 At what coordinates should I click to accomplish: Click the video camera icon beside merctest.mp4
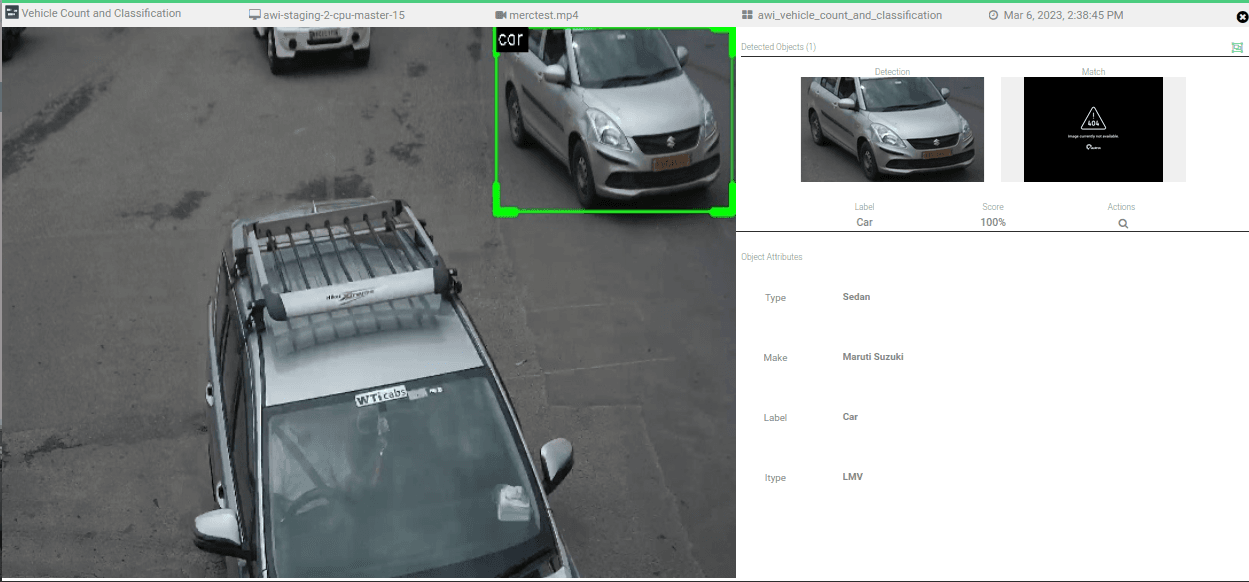[x=500, y=16]
